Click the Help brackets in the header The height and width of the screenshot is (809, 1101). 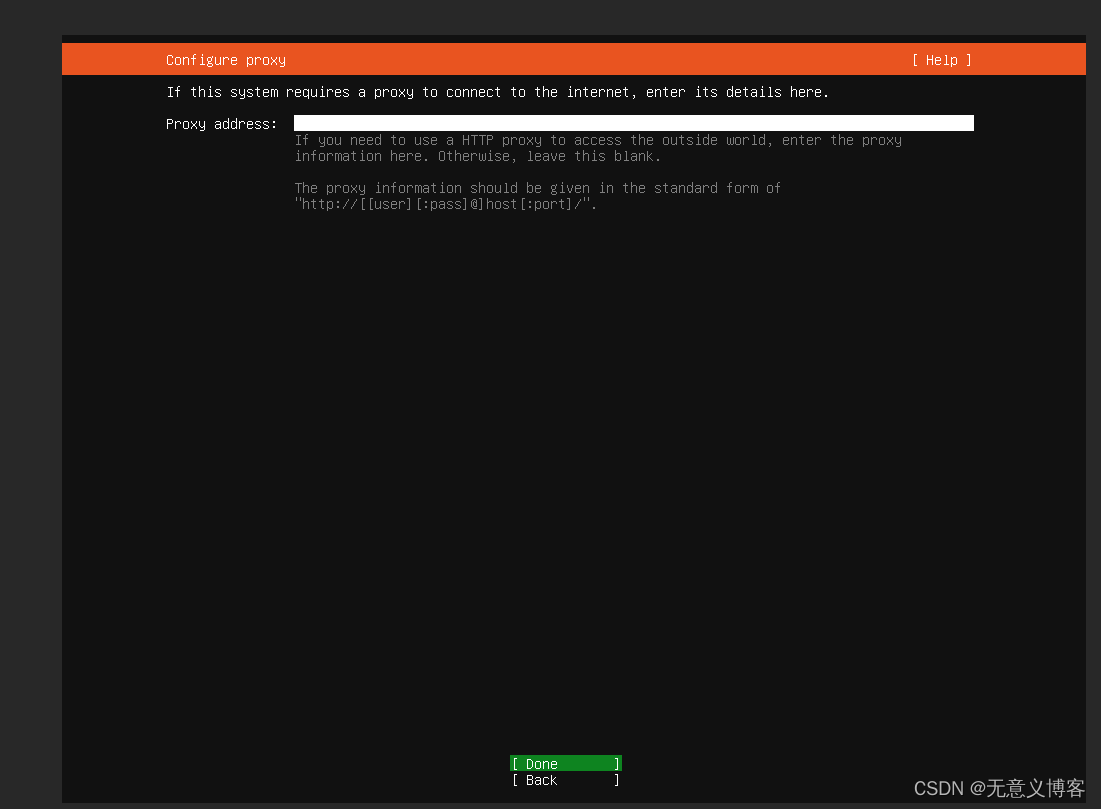(939, 60)
